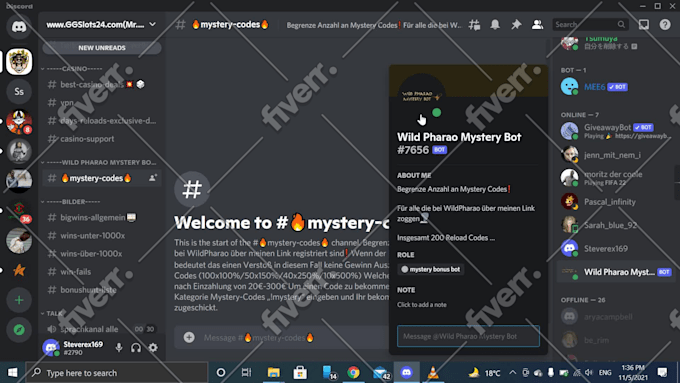Open Task View in taskbar
Viewport: 680px width, 383px height.
point(246,373)
